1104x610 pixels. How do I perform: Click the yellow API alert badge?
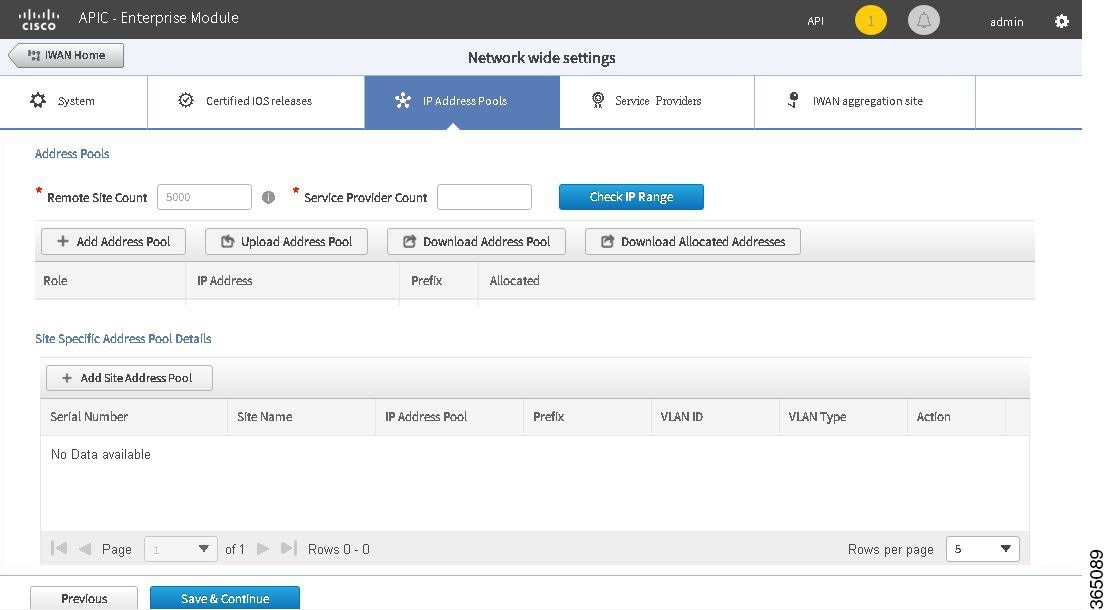point(870,19)
